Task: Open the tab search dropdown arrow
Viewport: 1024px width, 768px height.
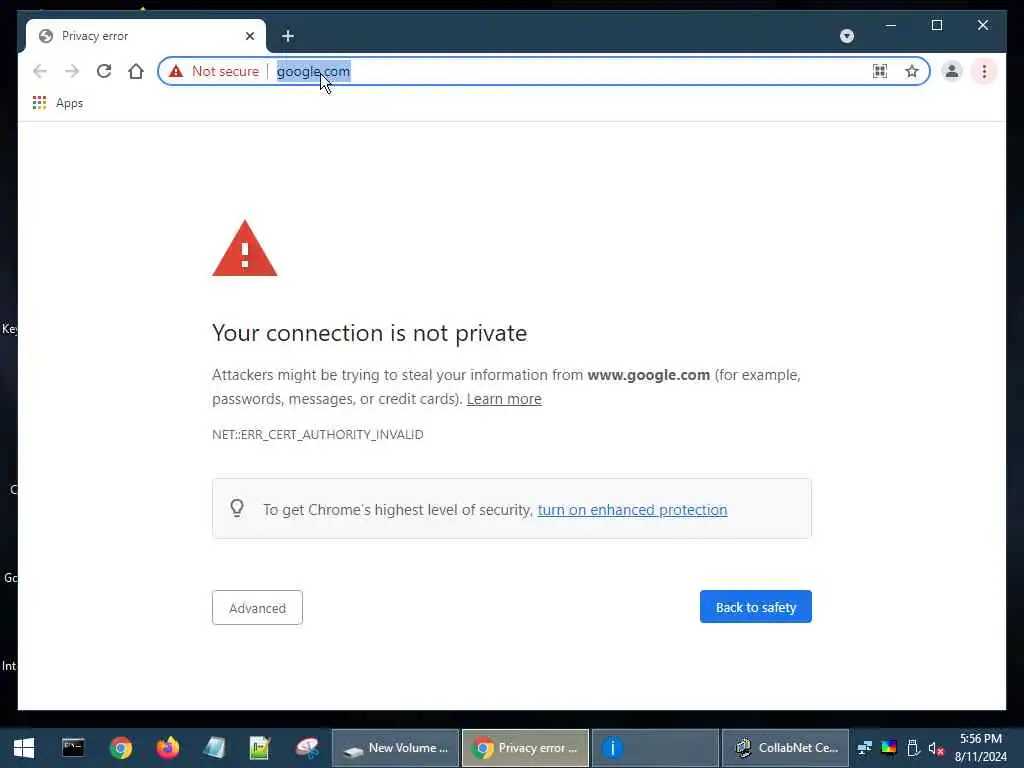Action: pos(846,36)
